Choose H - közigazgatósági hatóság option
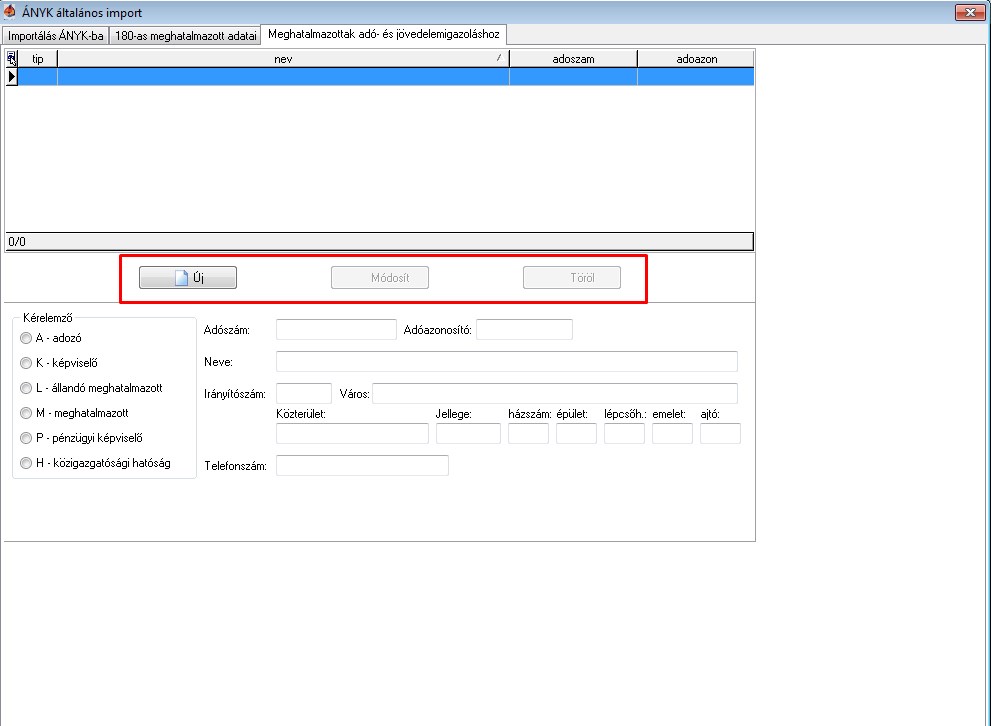 tap(26, 463)
